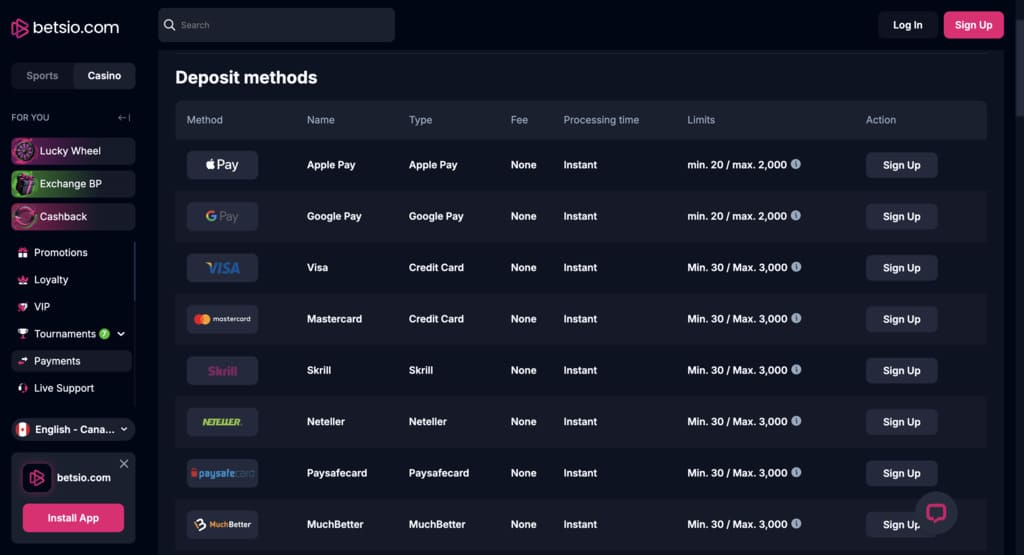1024x555 pixels.
Task: Click the Limits column header
Action: (x=701, y=120)
